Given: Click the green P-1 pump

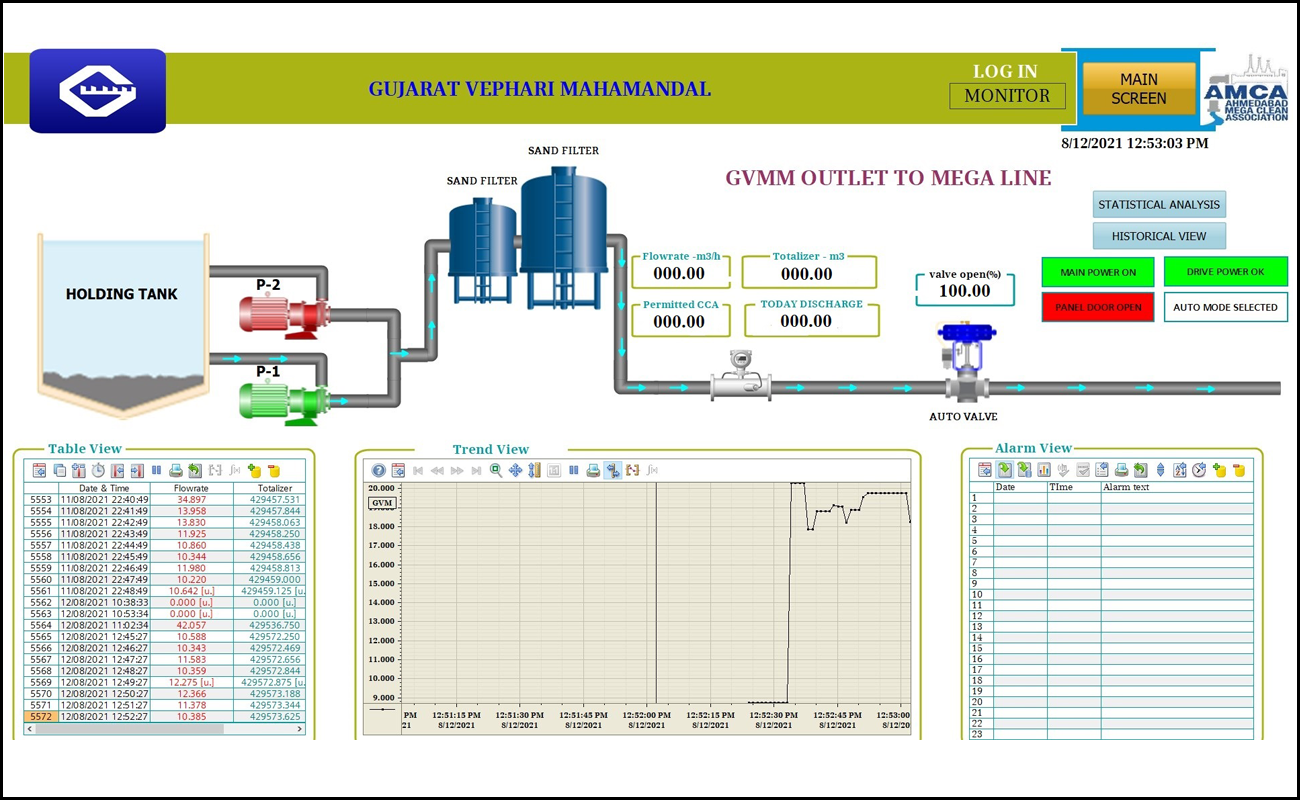Looking at the screenshot, I should pyautogui.click(x=285, y=402).
